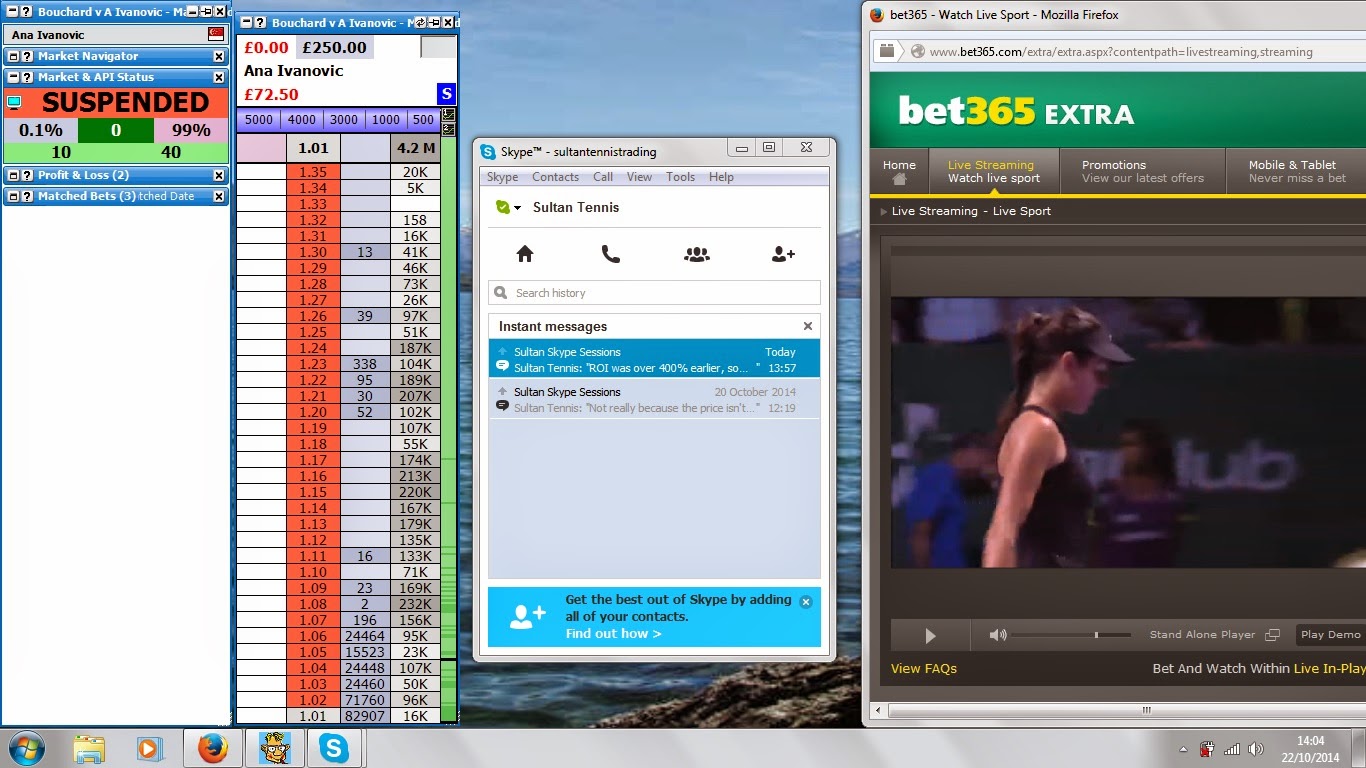The image size is (1366, 768).
Task: Open chart 2 icon on ladder
Action: click(447, 129)
